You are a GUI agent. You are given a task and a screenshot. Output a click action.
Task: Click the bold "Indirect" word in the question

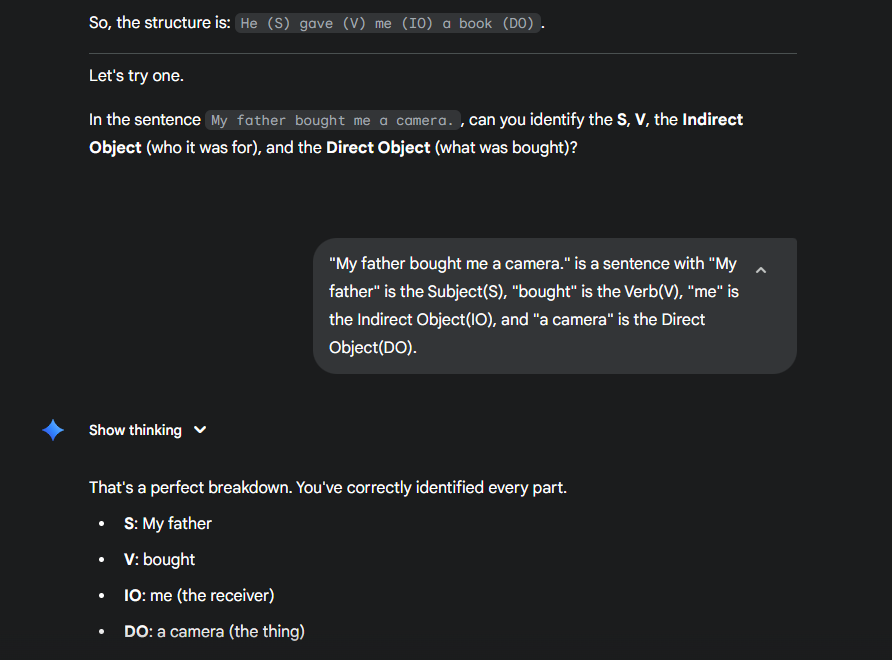[712, 120]
